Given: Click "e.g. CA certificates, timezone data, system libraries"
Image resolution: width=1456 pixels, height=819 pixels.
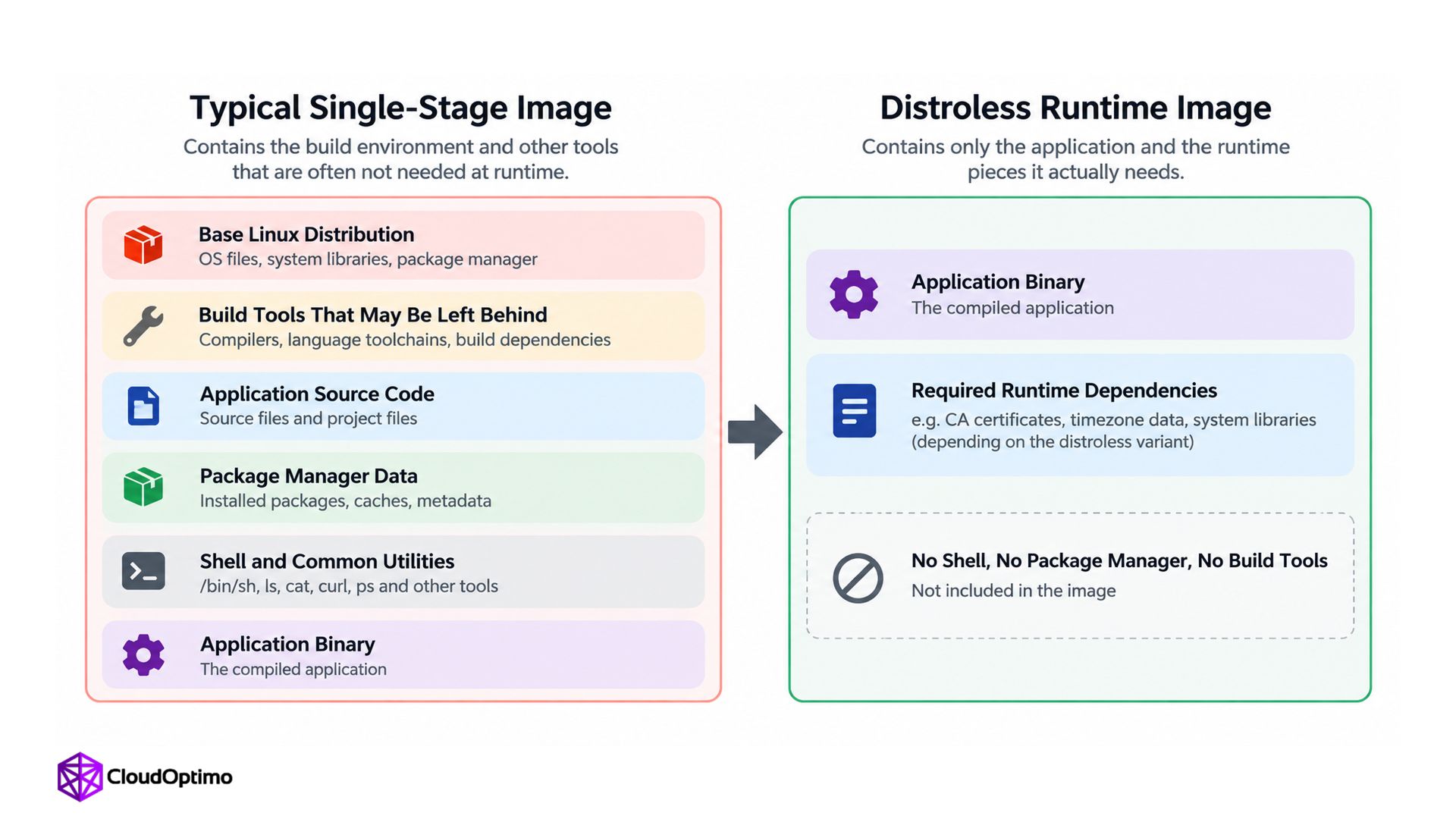Looking at the screenshot, I should pos(1114,419).
